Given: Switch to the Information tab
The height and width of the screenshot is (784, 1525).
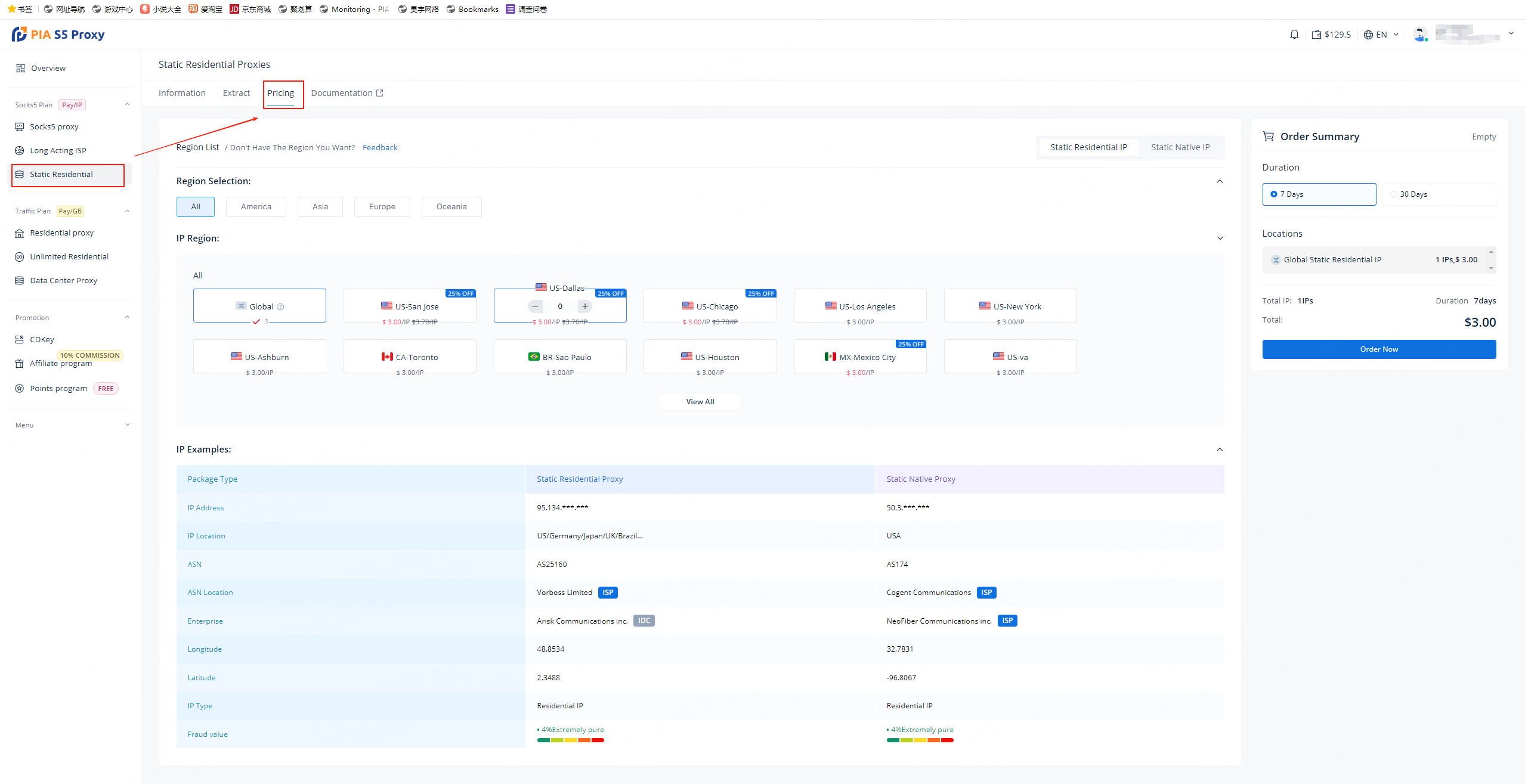Looking at the screenshot, I should pyautogui.click(x=182, y=93).
